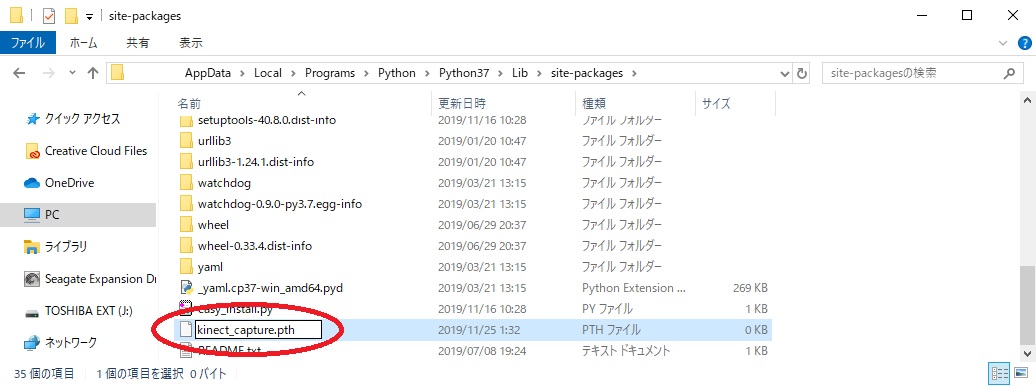Screen dimensions: 1036x386
Task: Sort by 更新日時 column header
Action: click(462, 104)
